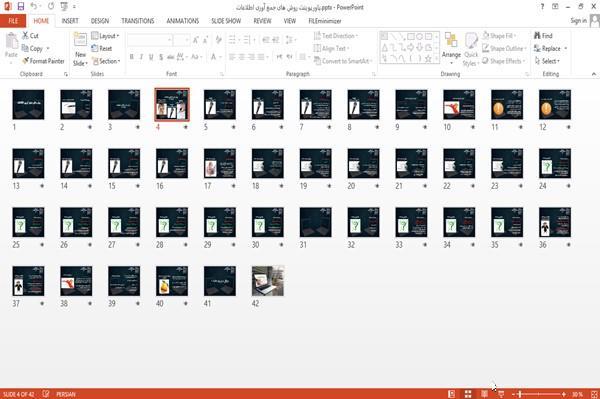This screenshot has height=399, width=600.
Task: Open the REVIEW tab
Action: [x=262, y=21]
